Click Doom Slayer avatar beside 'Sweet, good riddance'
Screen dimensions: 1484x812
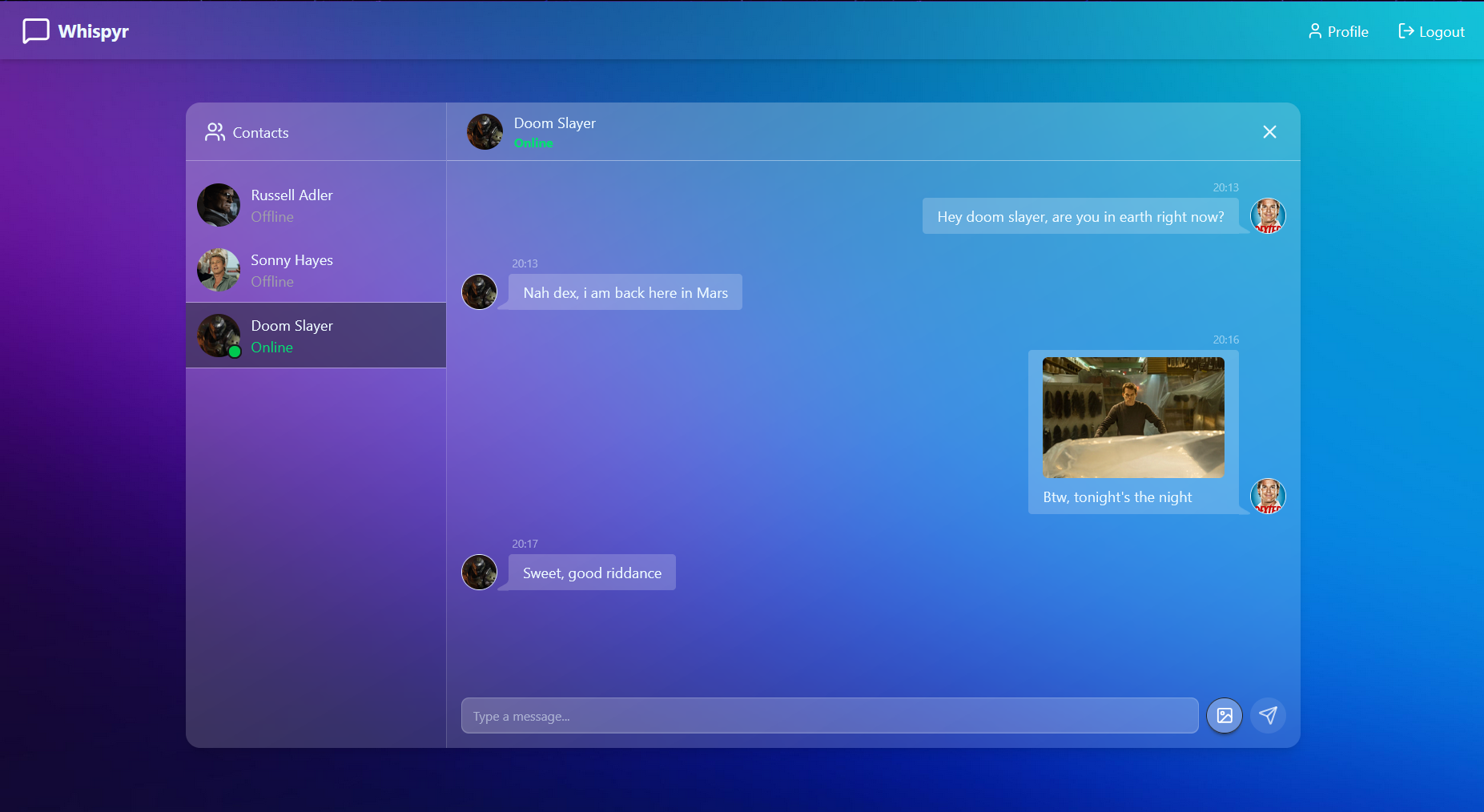(479, 573)
